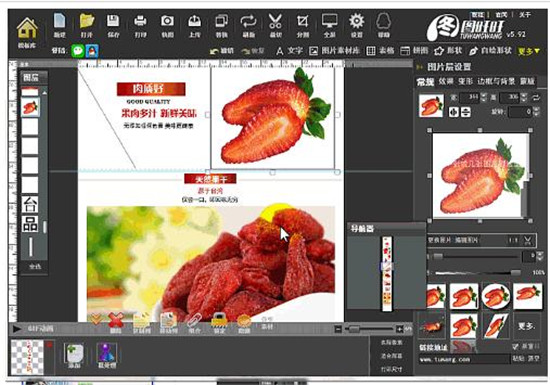This screenshot has width=550, height=385.
Task: Select the slanted strawberry style thumbnail
Action: [496, 325]
